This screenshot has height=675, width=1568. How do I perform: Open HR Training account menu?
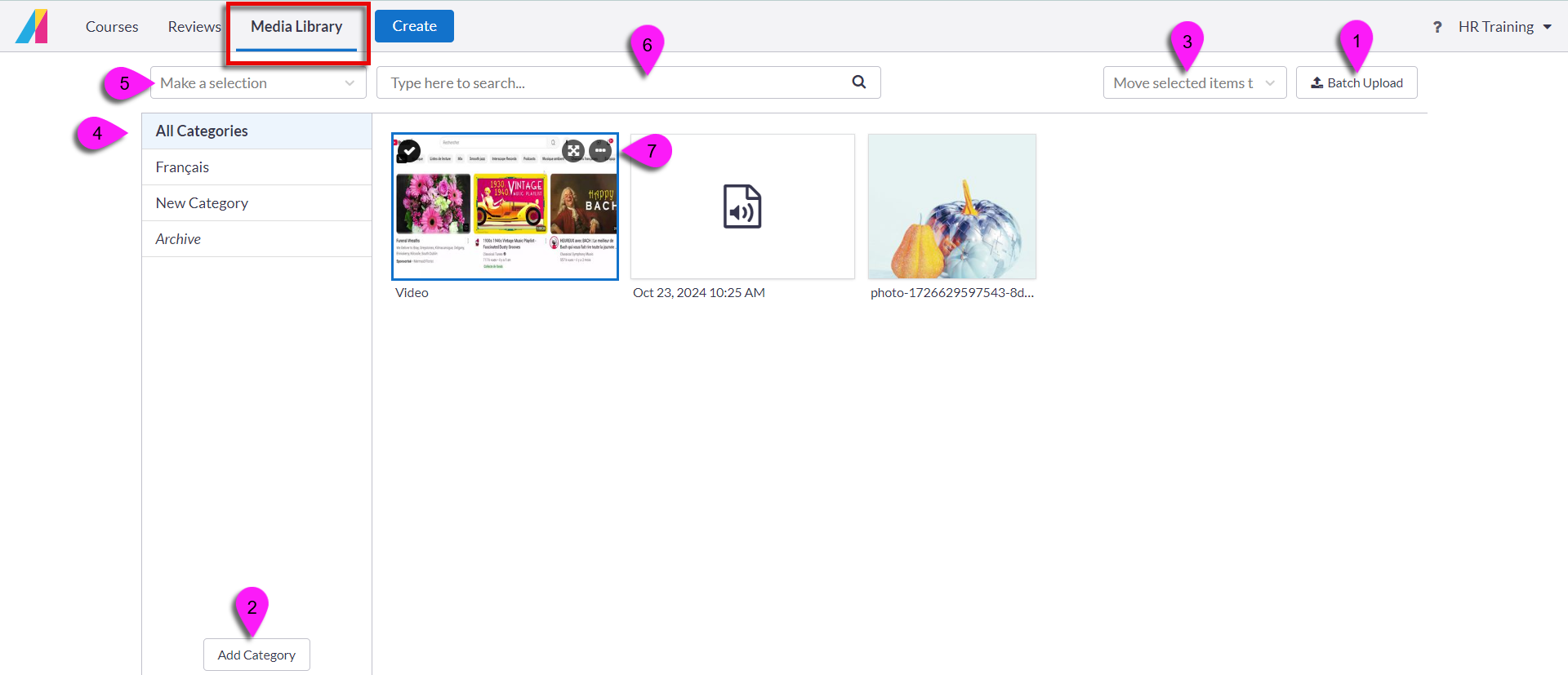click(x=1504, y=27)
